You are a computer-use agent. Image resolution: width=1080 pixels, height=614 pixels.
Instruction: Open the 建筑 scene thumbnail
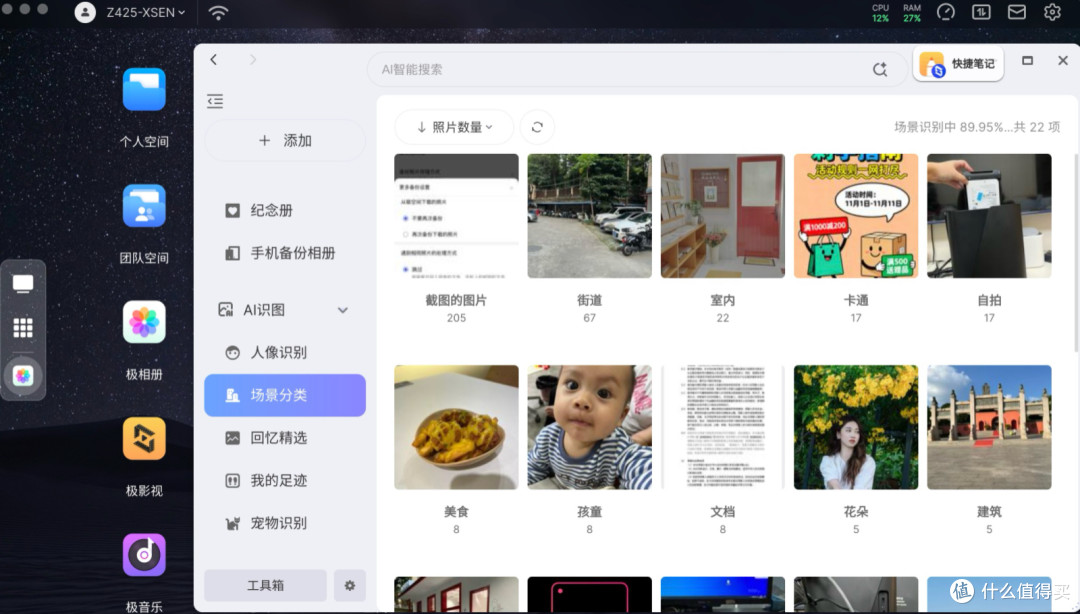point(989,427)
